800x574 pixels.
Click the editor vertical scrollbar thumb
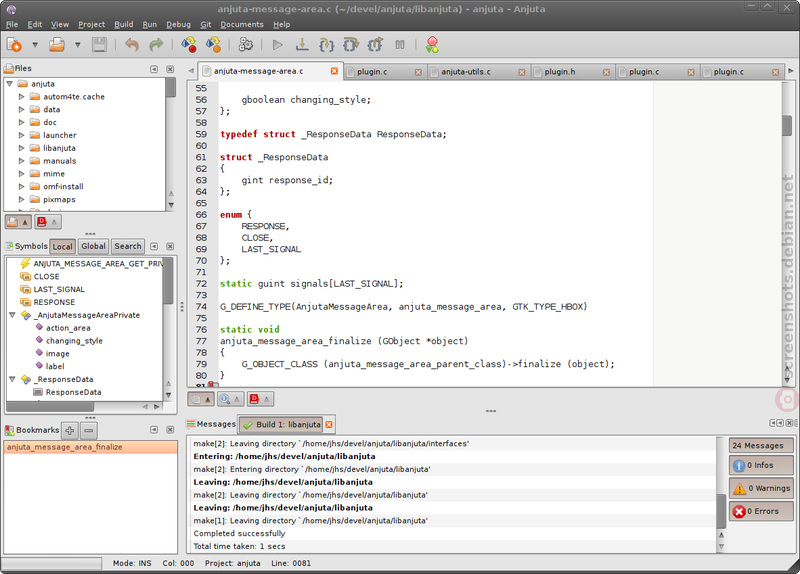[x=787, y=126]
